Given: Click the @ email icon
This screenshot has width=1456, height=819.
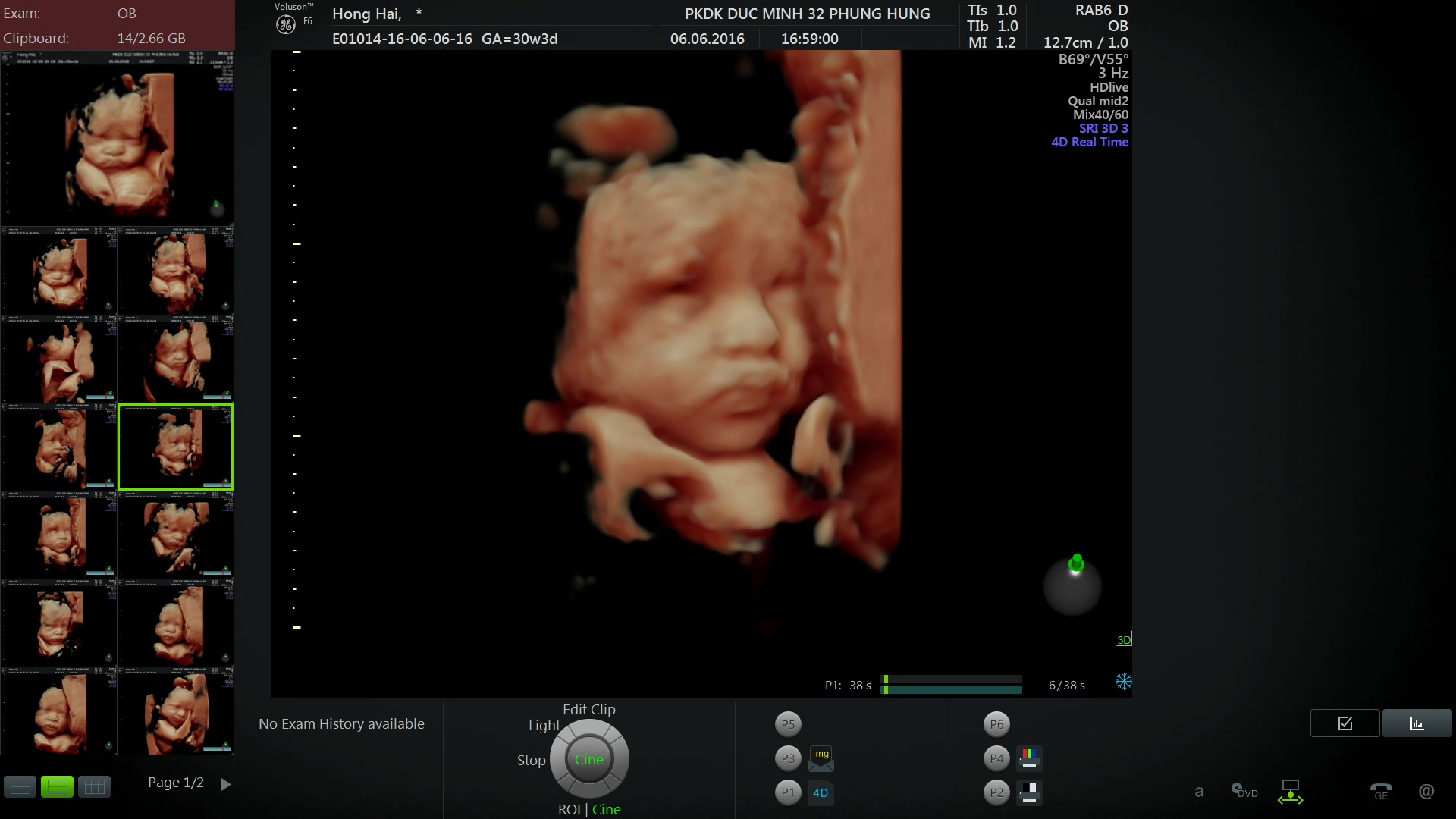Looking at the screenshot, I should pyautogui.click(x=1426, y=792).
